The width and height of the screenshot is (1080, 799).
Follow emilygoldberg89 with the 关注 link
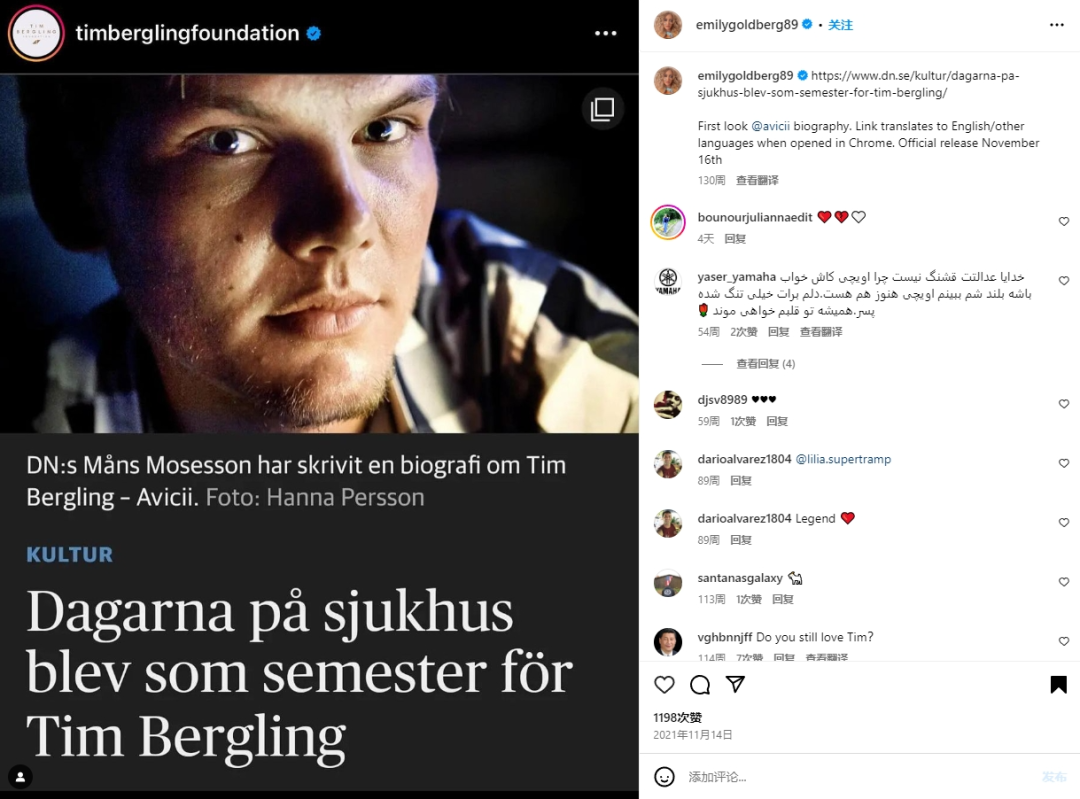tap(840, 25)
